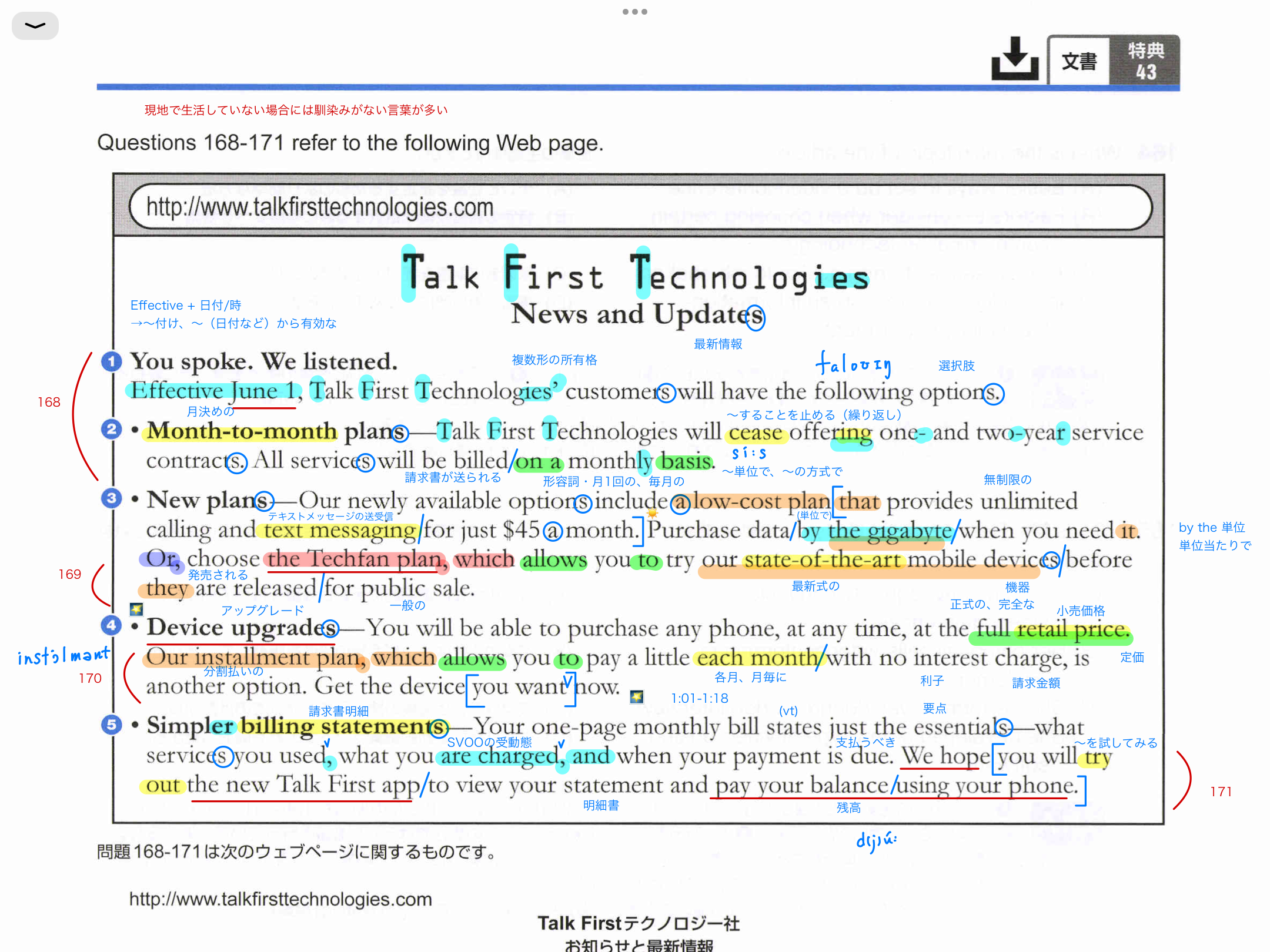Select the 文書 tab
The image size is (1270, 952).
pyautogui.click(x=1079, y=61)
